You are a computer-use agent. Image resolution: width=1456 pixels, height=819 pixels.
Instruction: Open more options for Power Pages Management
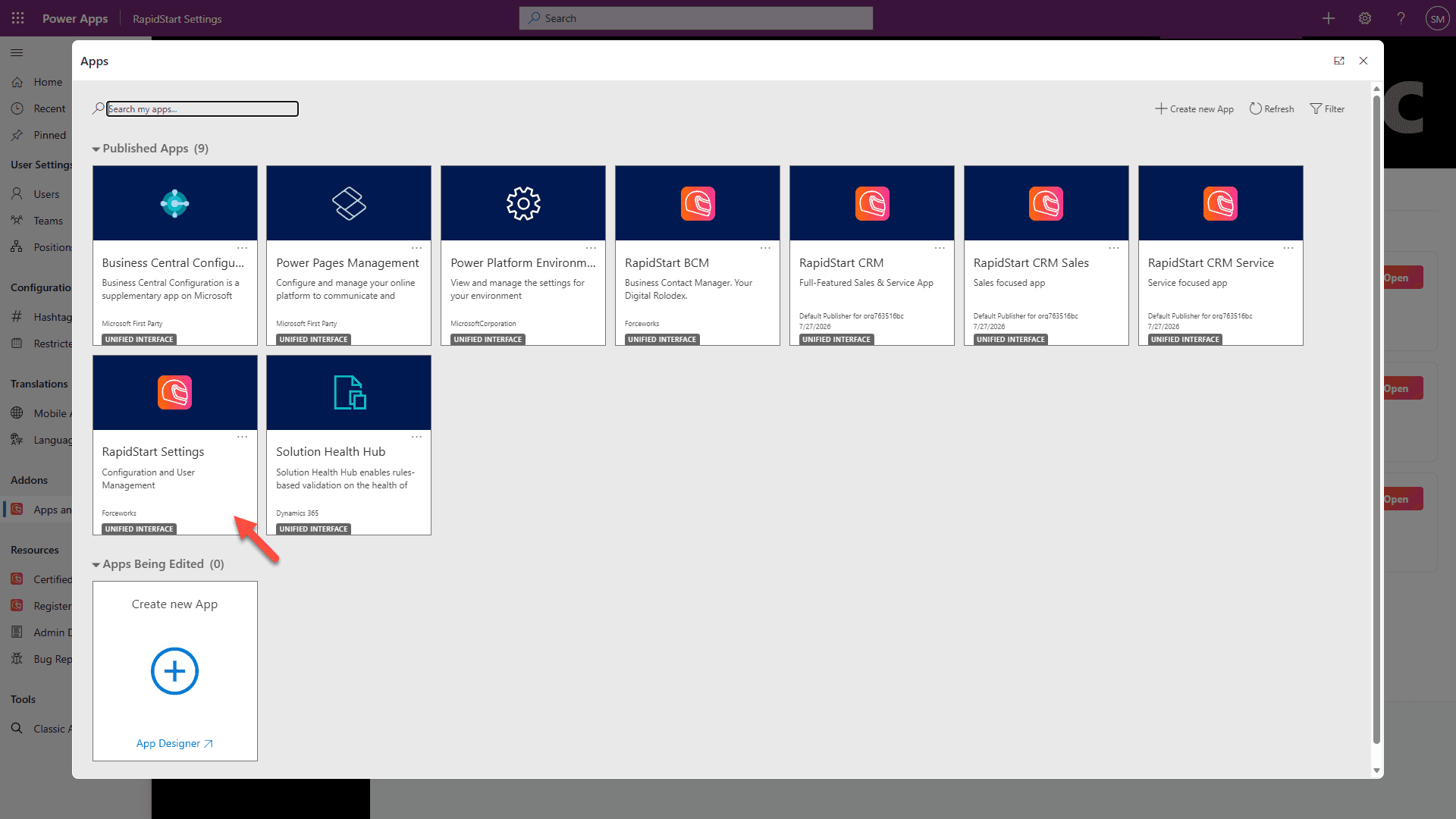[x=417, y=248]
